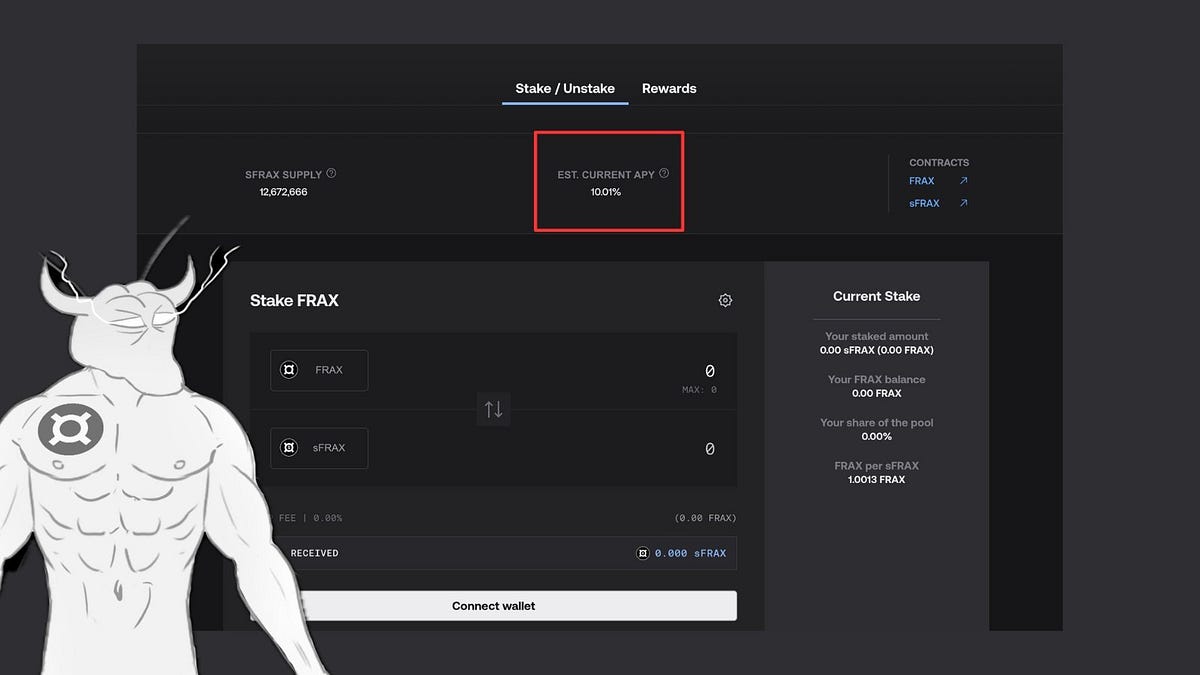Open the FRAX token selector
The height and width of the screenshot is (675, 1200).
(318, 370)
